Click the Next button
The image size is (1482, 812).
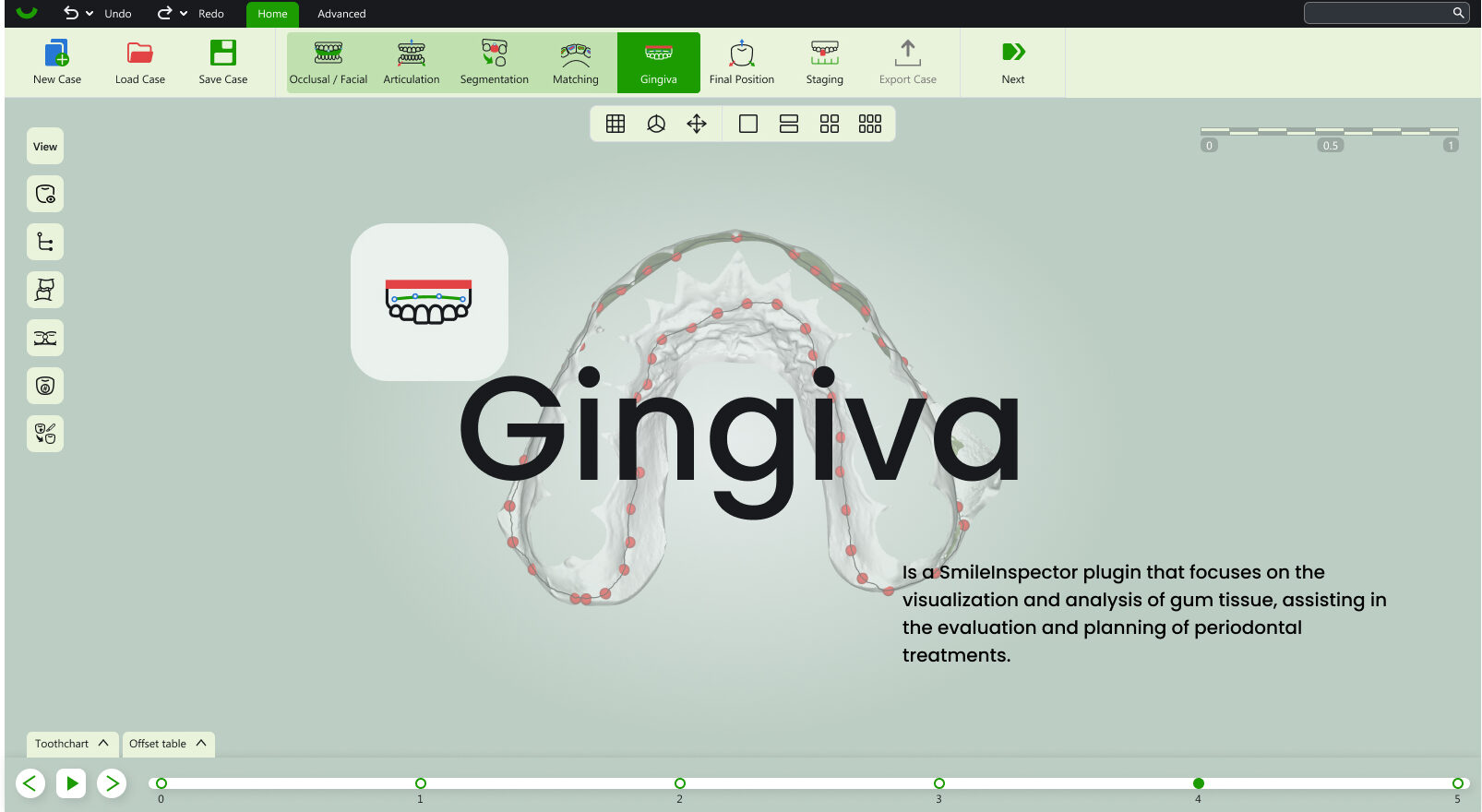point(1013,63)
